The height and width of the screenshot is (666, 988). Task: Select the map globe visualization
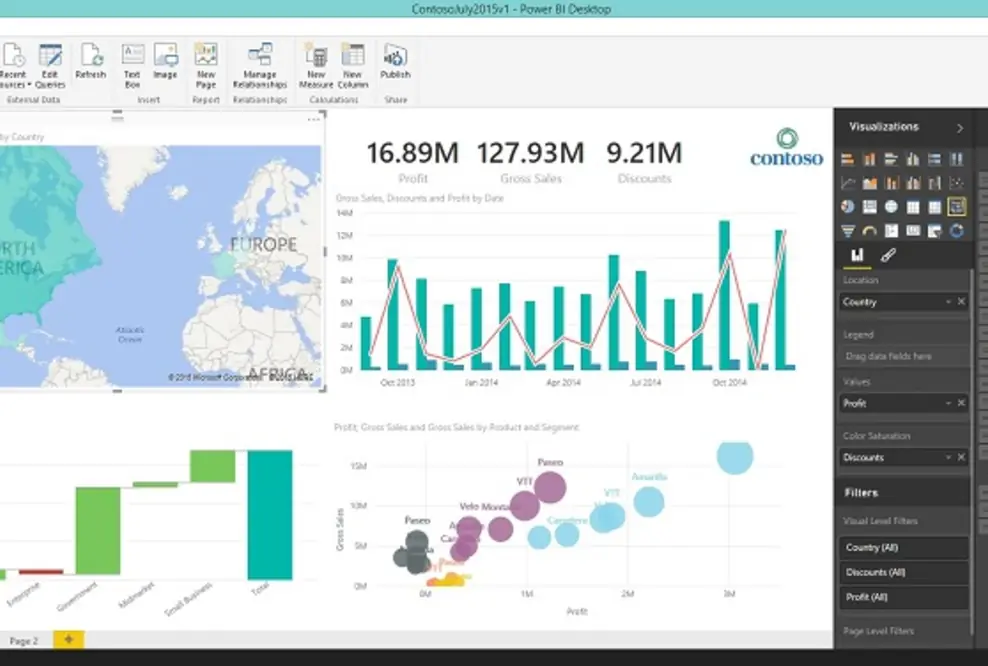tap(891, 207)
